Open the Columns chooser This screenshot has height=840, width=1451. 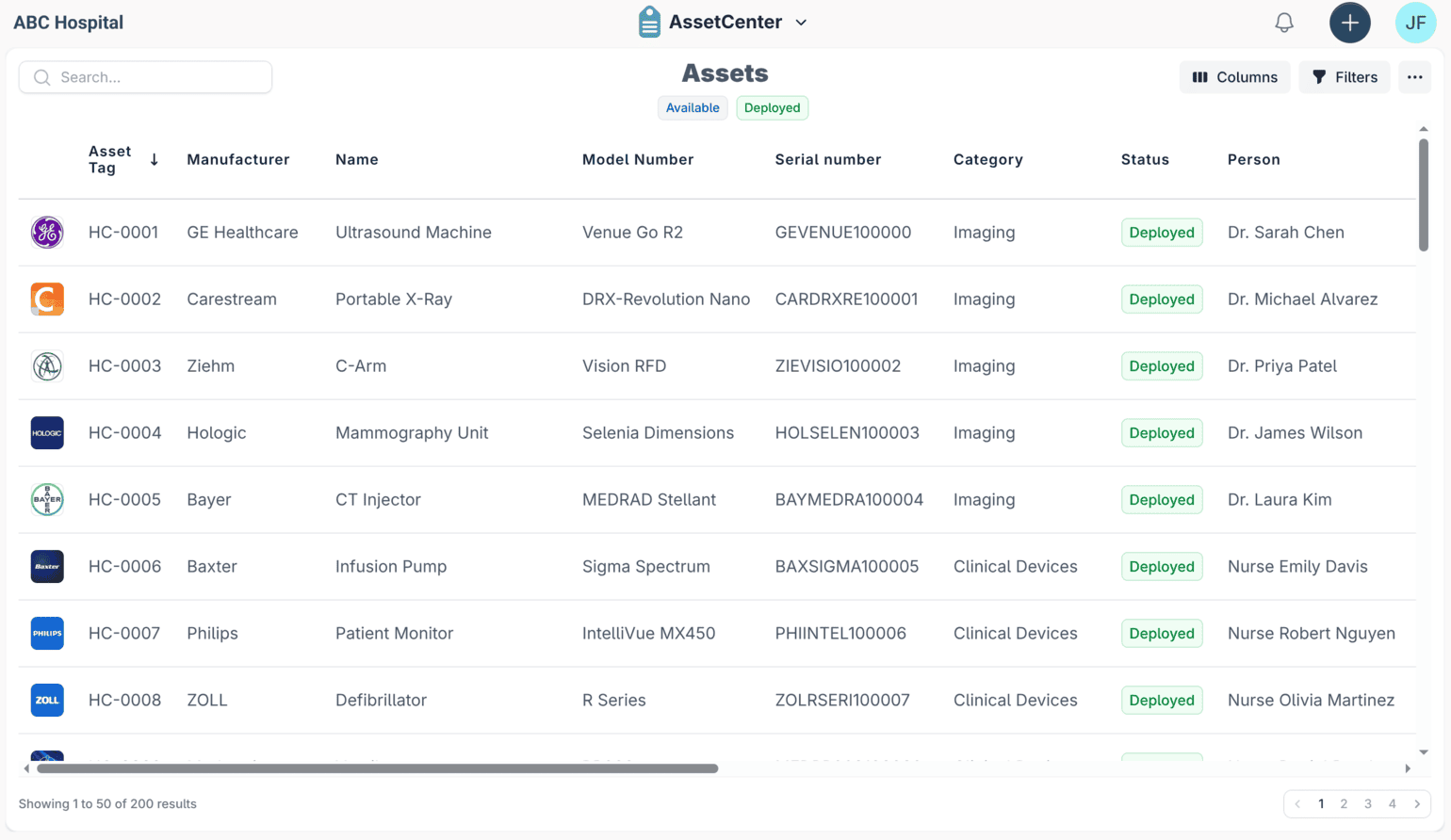click(x=1235, y=77)
